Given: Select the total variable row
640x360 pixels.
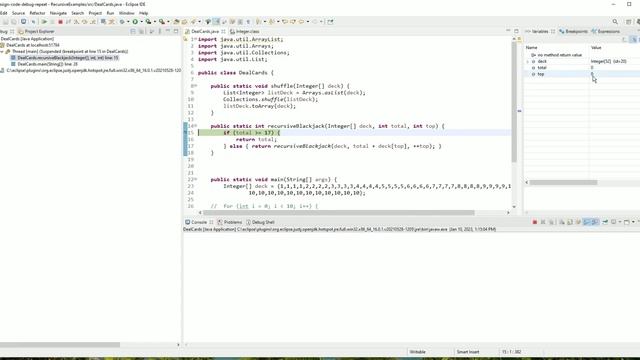Looking at the screenshot, I should click(x=582, y=68).
